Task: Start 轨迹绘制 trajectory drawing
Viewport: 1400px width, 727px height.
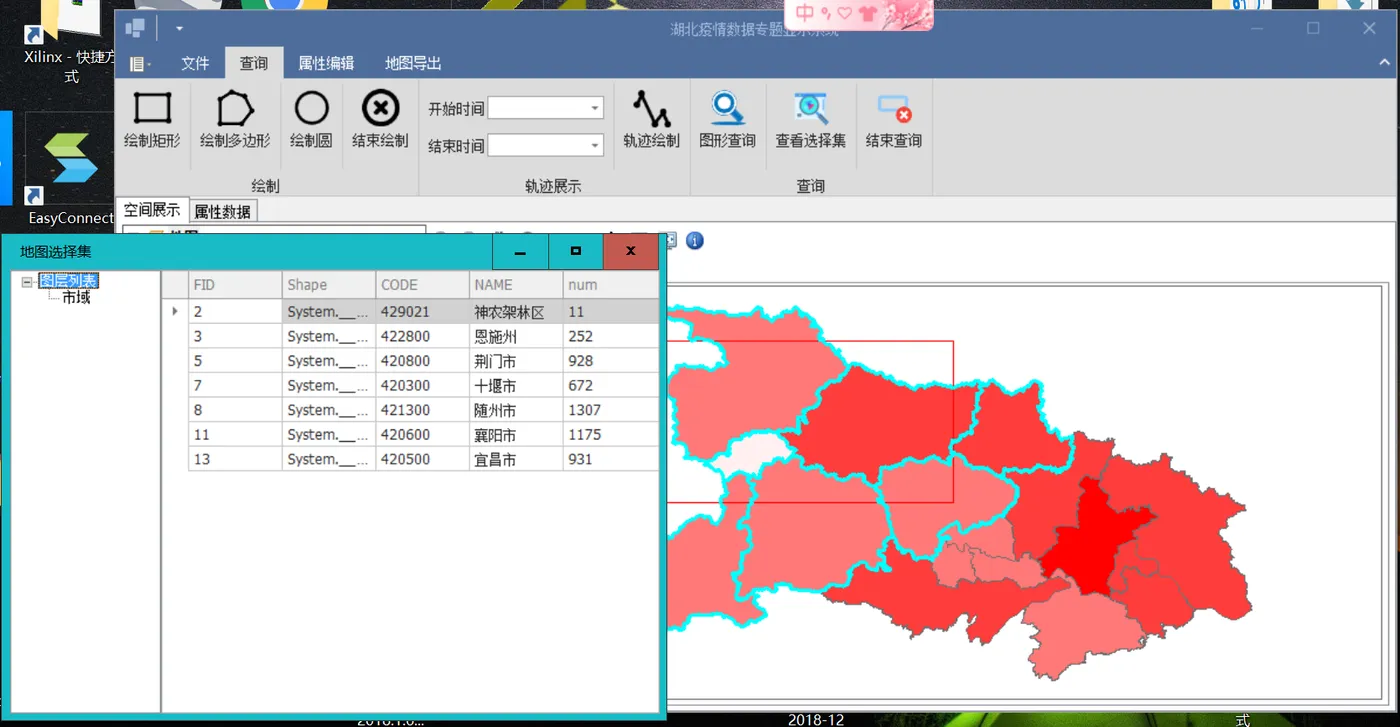Action: coord(651,120)
